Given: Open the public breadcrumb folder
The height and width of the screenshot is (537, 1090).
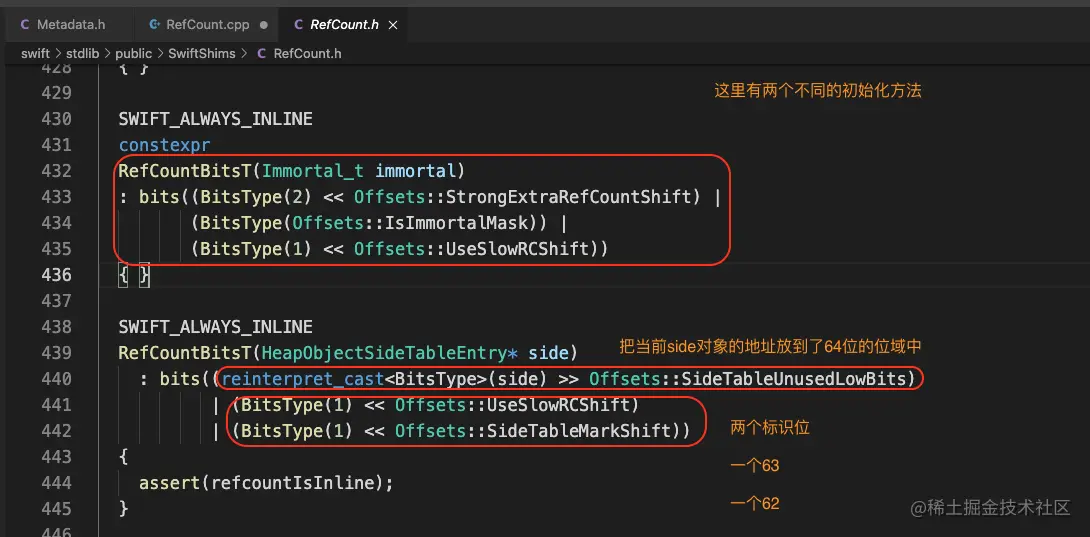Looking at the screenshot, I should [133, 54].
